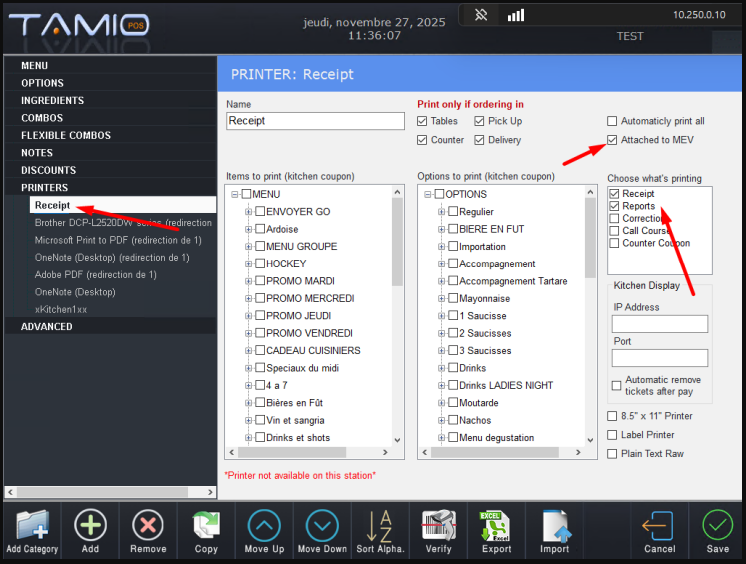Toggle the Pick Up checkbox

coord(479,121)
